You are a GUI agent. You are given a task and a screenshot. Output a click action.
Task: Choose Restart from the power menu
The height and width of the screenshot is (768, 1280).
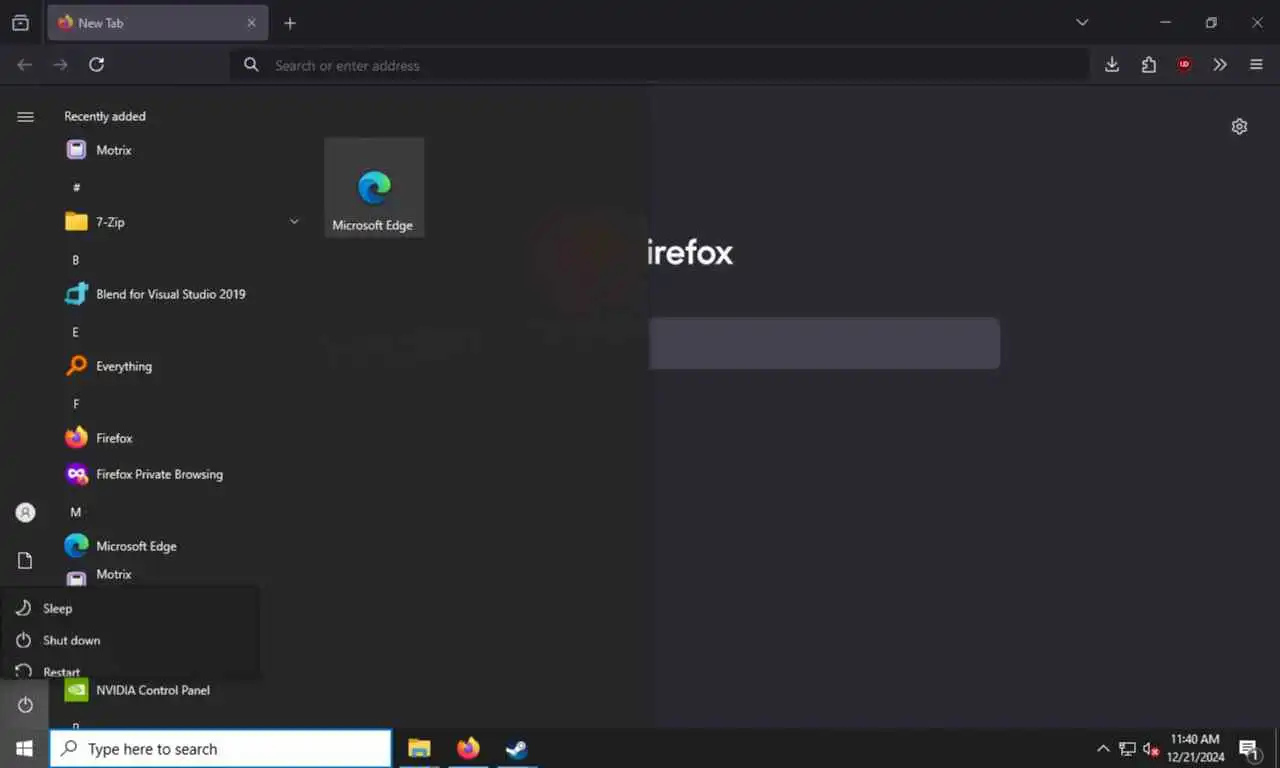click(130, 670)
